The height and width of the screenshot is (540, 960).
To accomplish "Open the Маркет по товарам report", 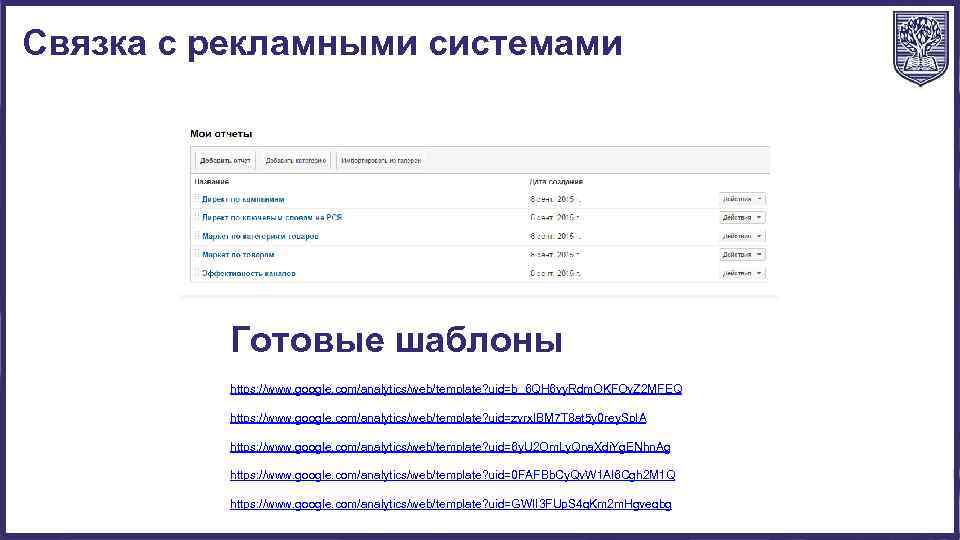I will [238, 254].
